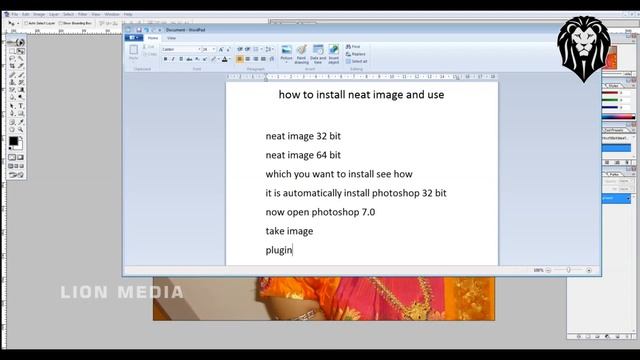The width and height of the screenshot is (640, 360).
Task: Open the Home tab in WordPad
Action: click(153, 38)
